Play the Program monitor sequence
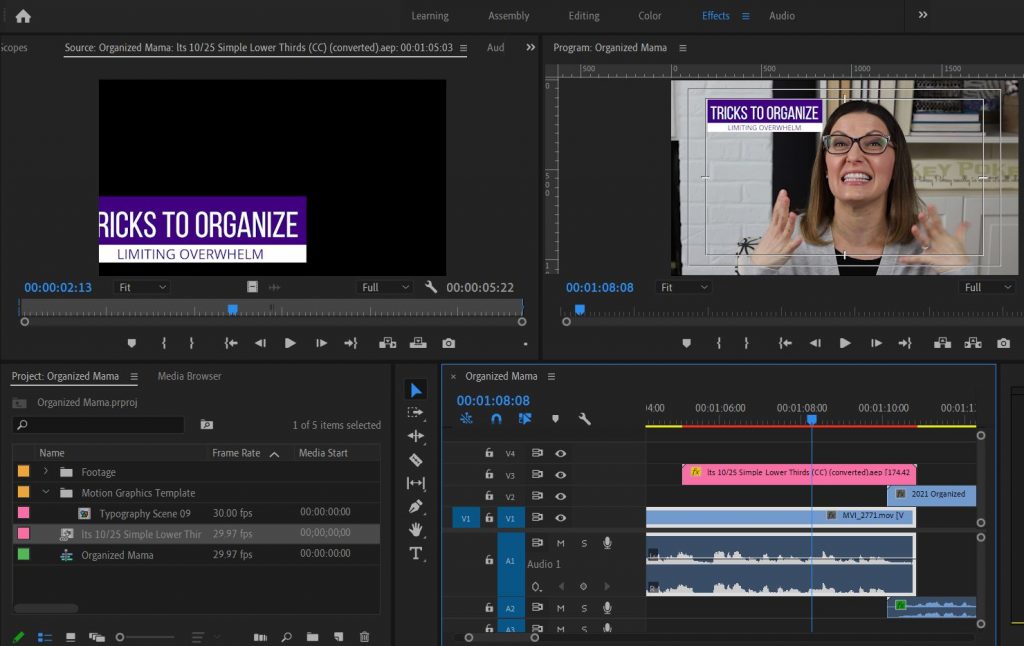The height and width of the screenshot is (646, 1024). coord(845,343)
